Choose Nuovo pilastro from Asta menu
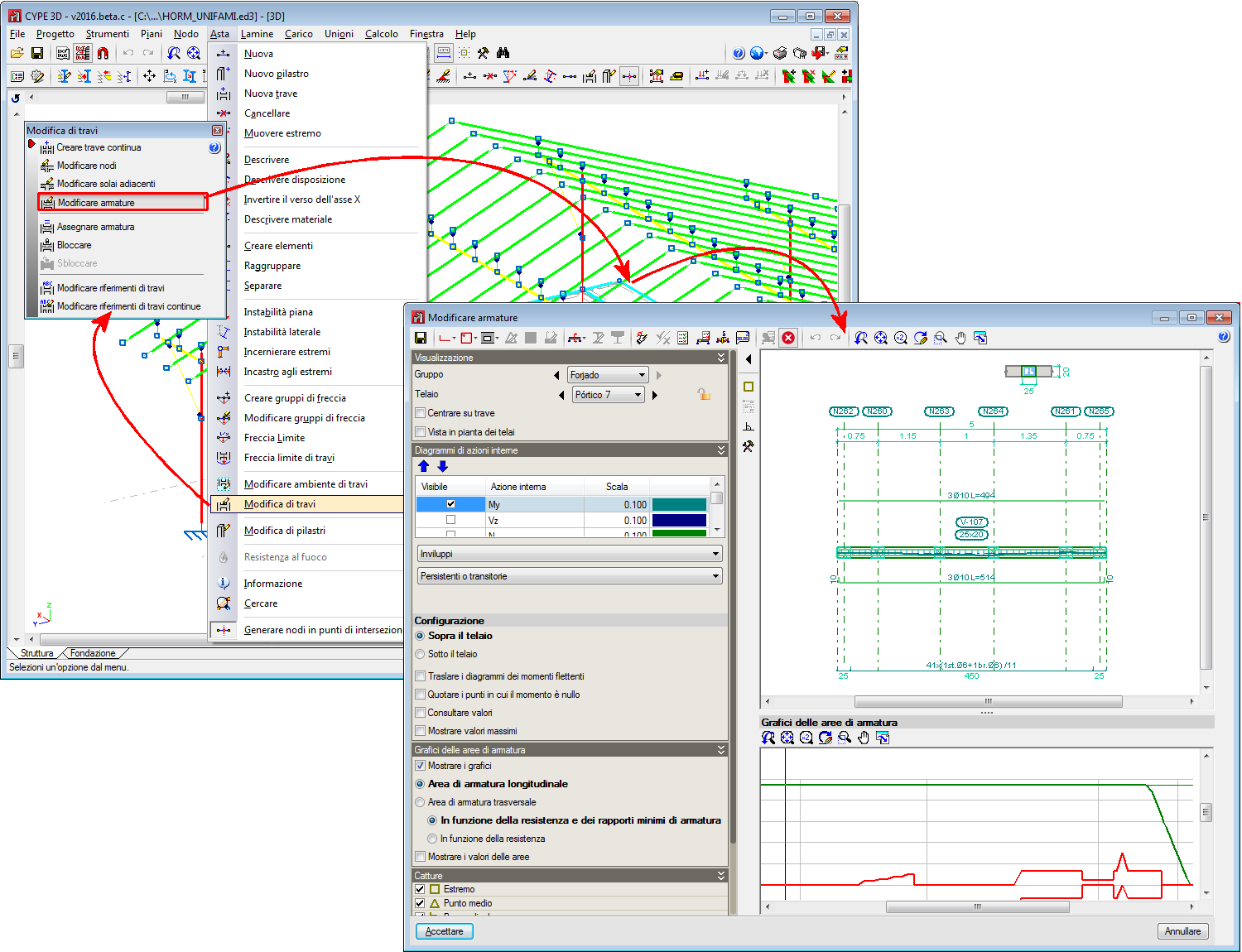1242x952 pixels. click(x=277, y=74)
